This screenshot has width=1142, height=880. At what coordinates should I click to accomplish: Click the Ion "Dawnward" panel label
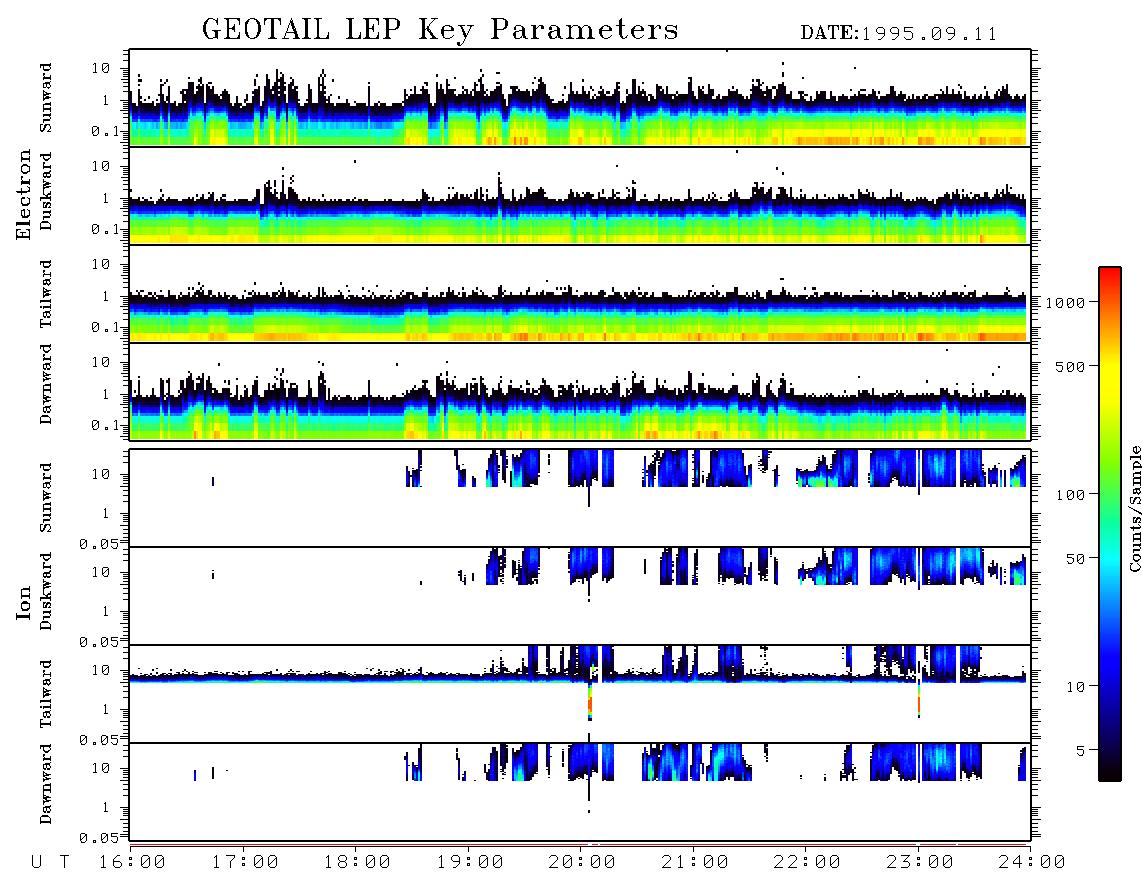click(46, 784)
